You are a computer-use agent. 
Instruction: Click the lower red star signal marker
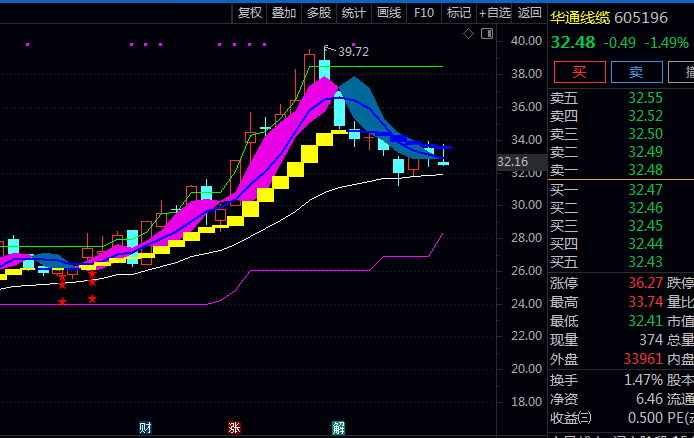coord(62,301)
